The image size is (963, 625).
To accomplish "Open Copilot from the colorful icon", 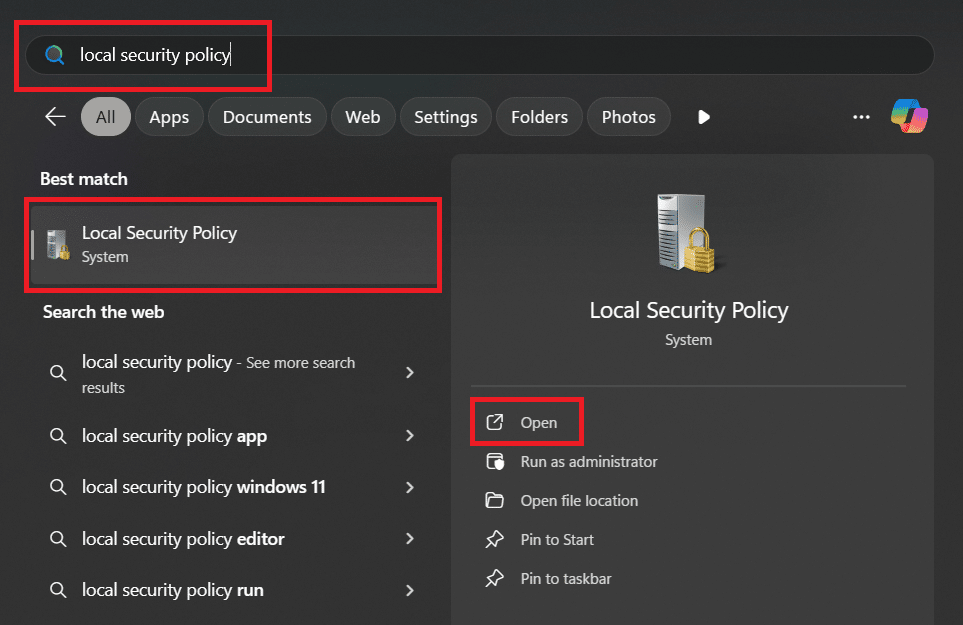I will [x=909, y=117].
